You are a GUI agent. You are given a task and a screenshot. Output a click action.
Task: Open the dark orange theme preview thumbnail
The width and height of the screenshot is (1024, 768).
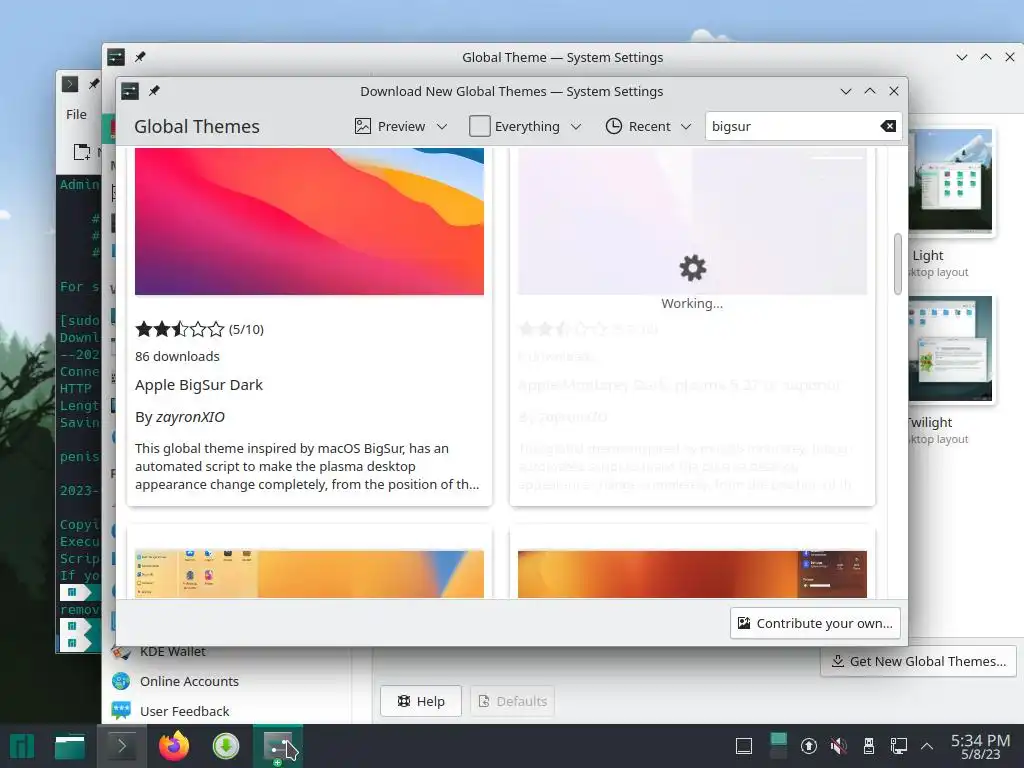click(x=692, y=574)
